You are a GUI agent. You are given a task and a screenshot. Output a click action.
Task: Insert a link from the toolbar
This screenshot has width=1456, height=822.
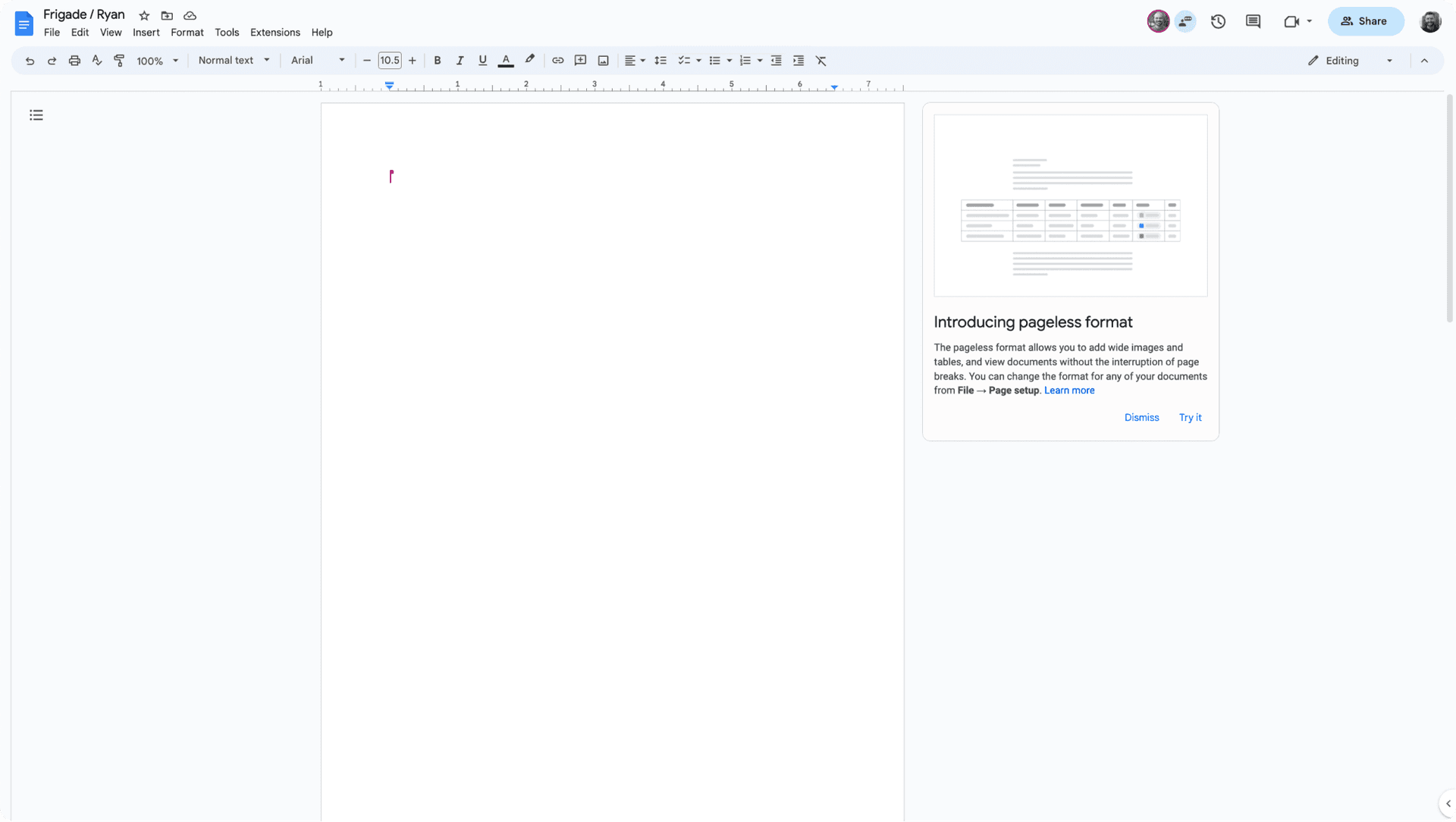point(558,61)
